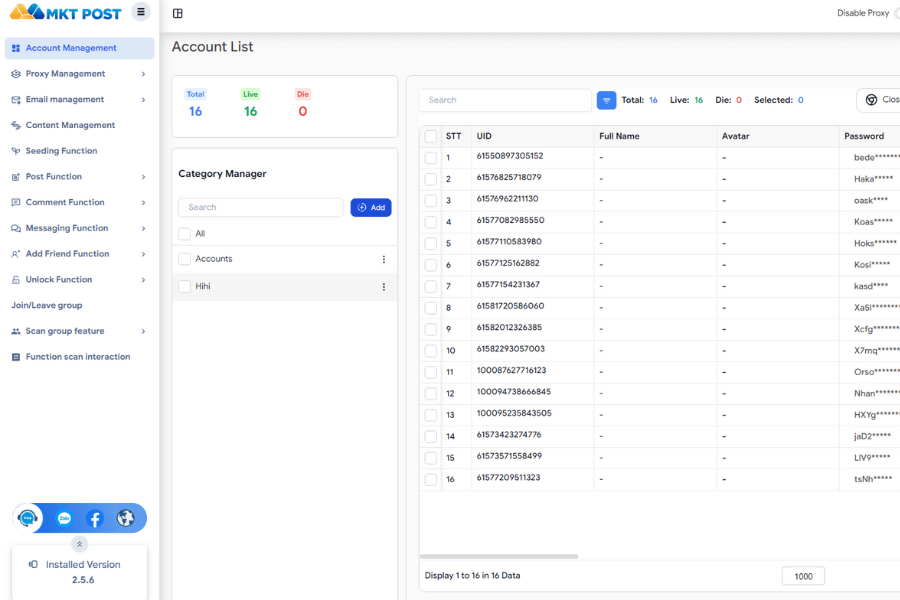The image size is (900, 600).
Task: Open Seeding Function menu item
Action: pos(80,151)
